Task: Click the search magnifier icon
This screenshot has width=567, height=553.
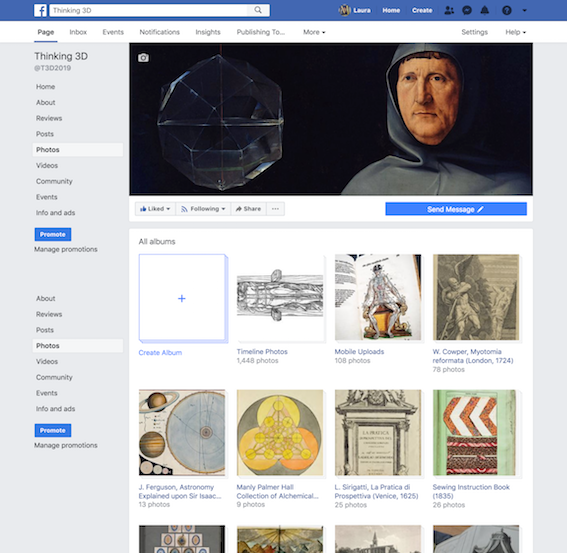Action: tap(258, 10)
